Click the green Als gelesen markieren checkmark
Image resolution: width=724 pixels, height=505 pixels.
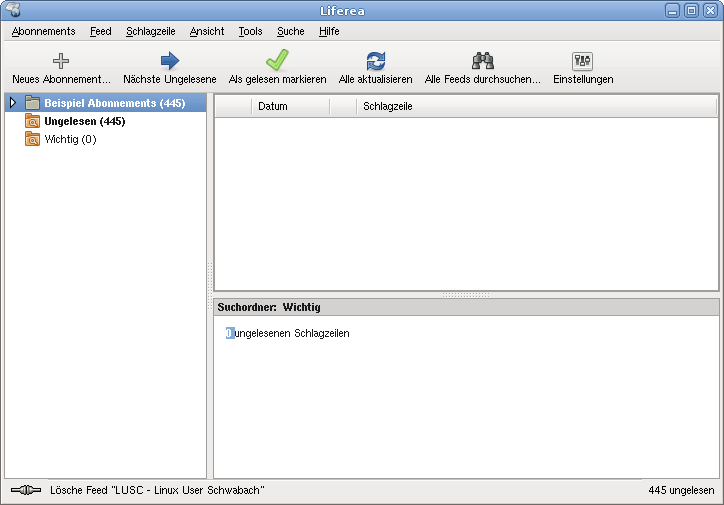click(x=277, y=61)
